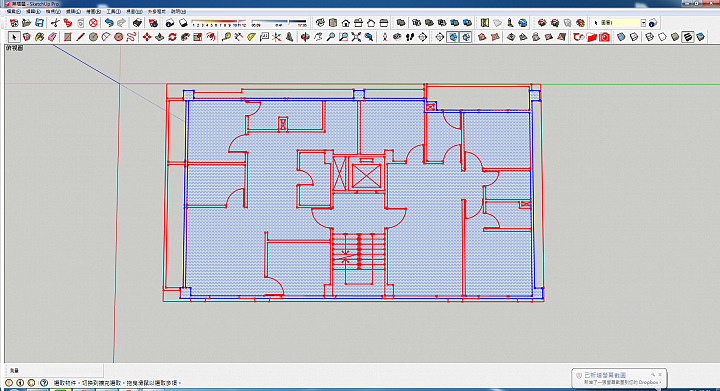Dismiss the Dropbox notification popup
Screen dimensions: 720x391
point(660,374)
